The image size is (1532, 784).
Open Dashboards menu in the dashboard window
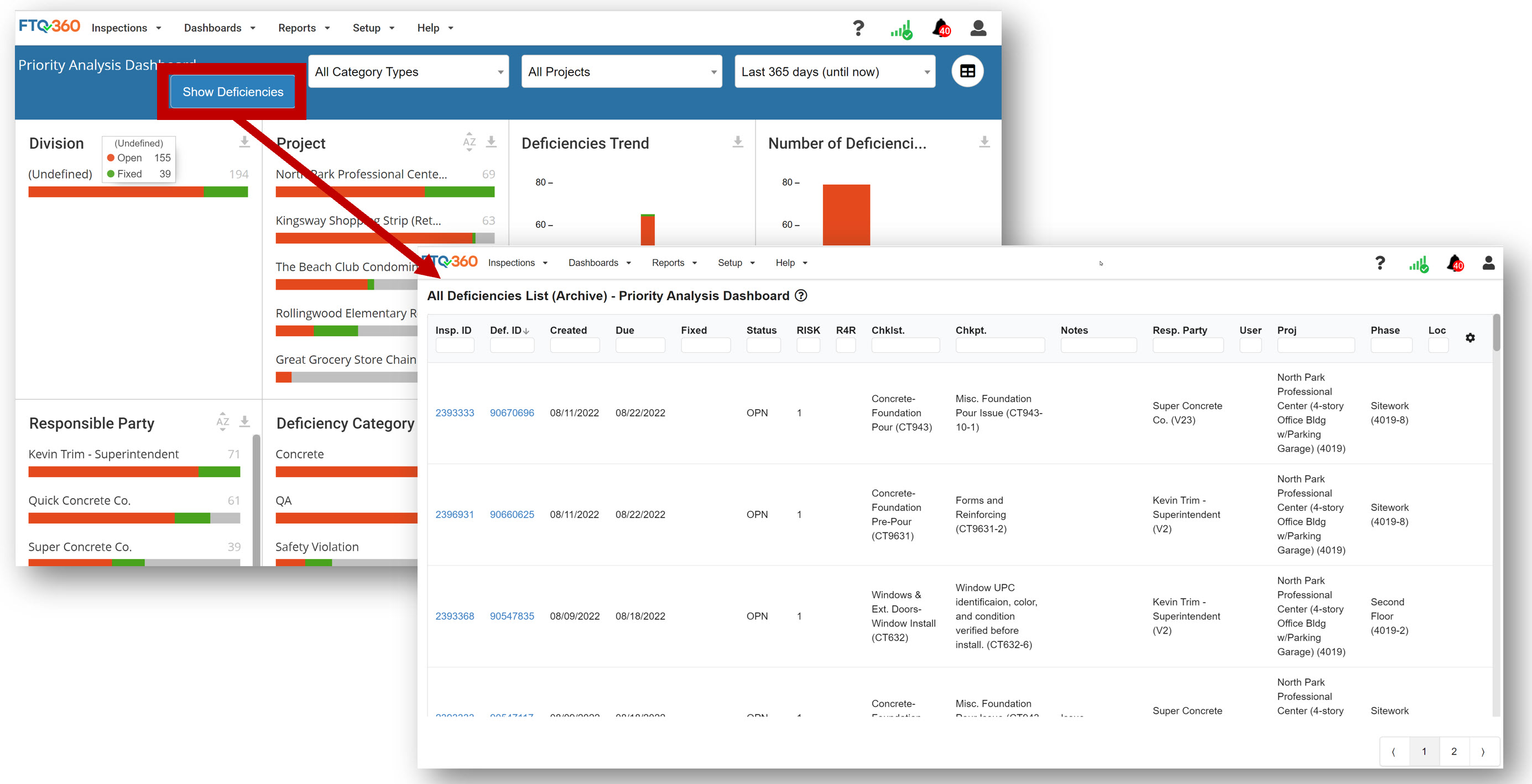220,28
